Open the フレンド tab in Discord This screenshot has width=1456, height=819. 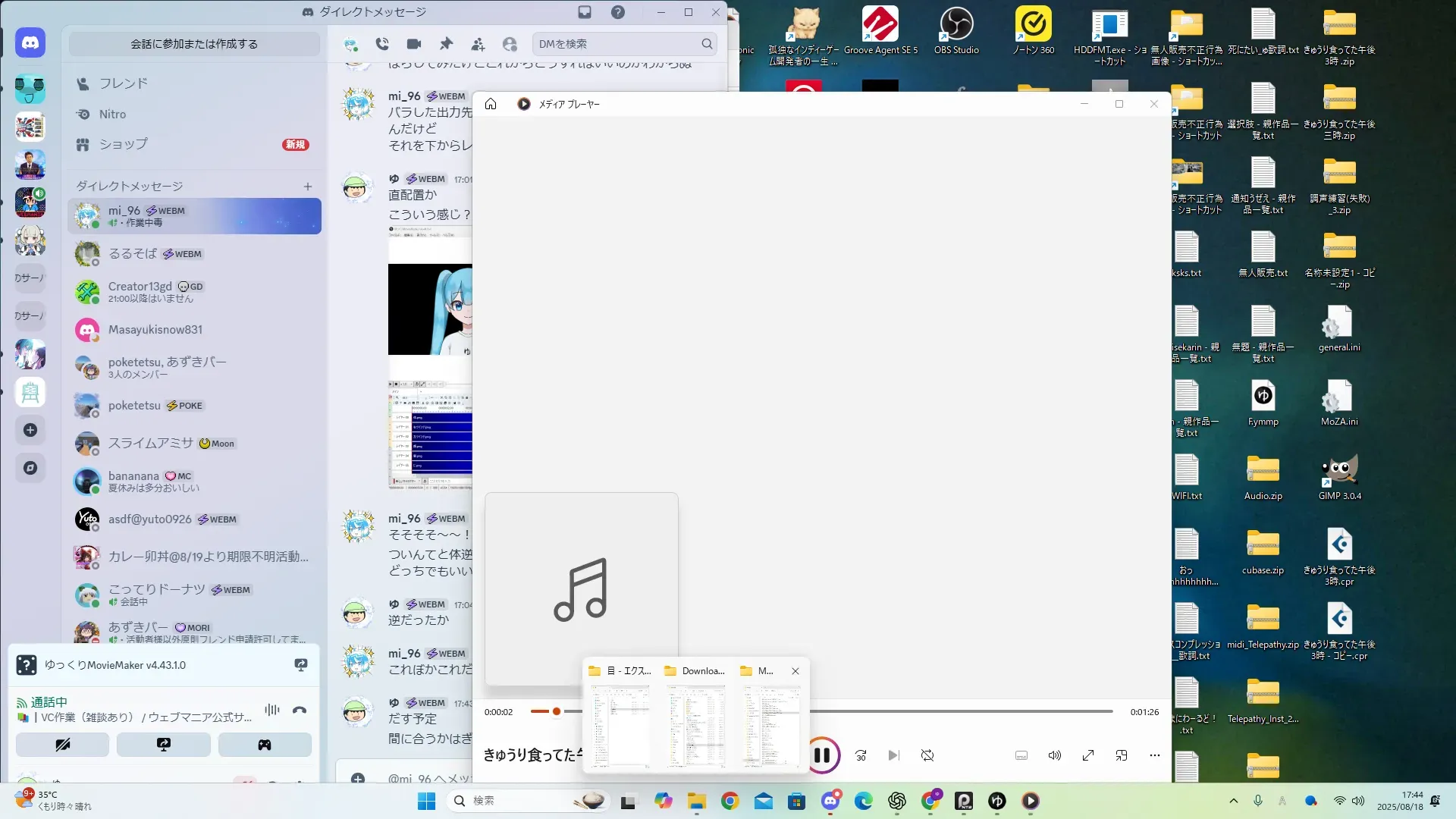pos(123,83)
